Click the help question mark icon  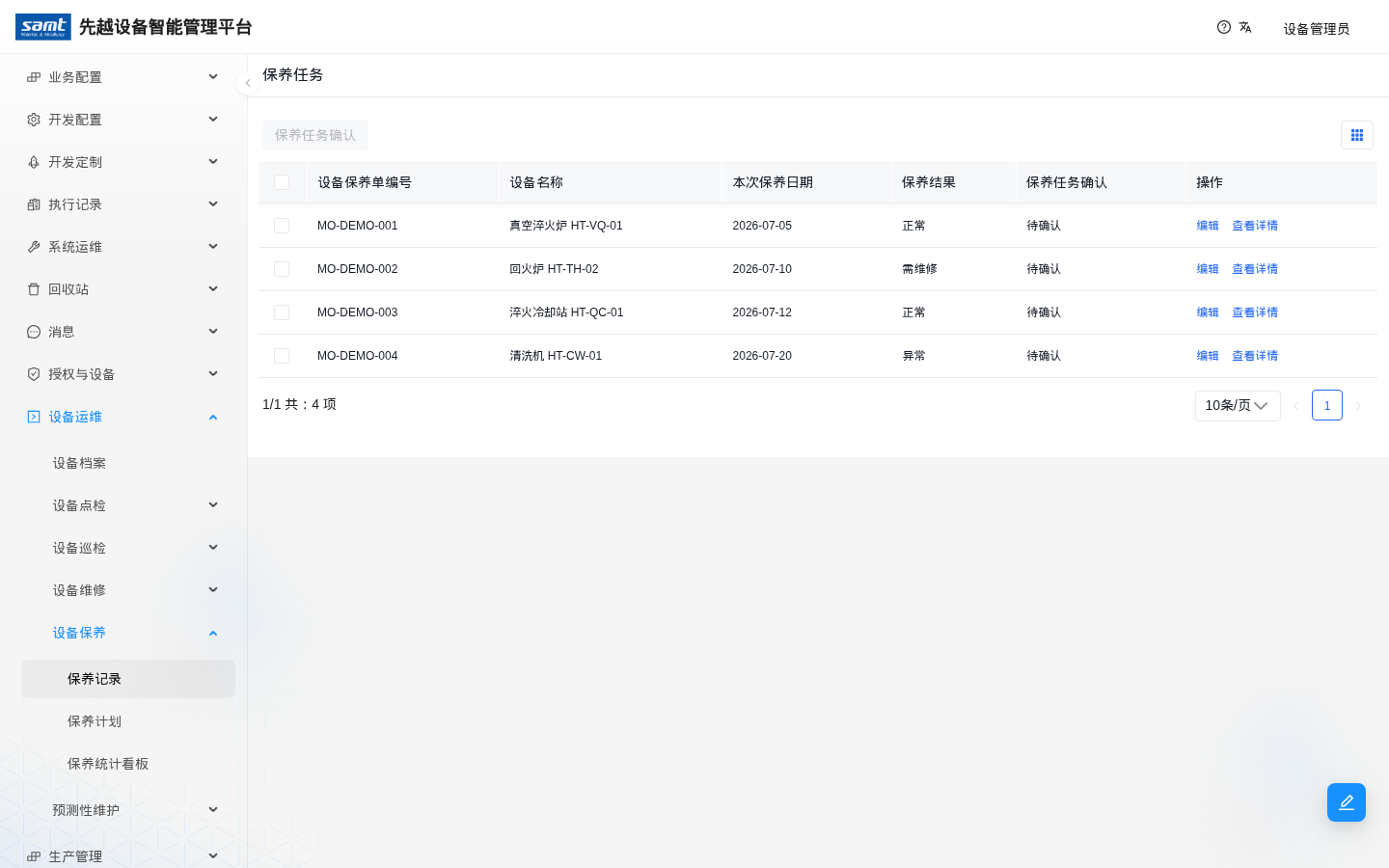pyautogui.click(x=1224, y=27)
